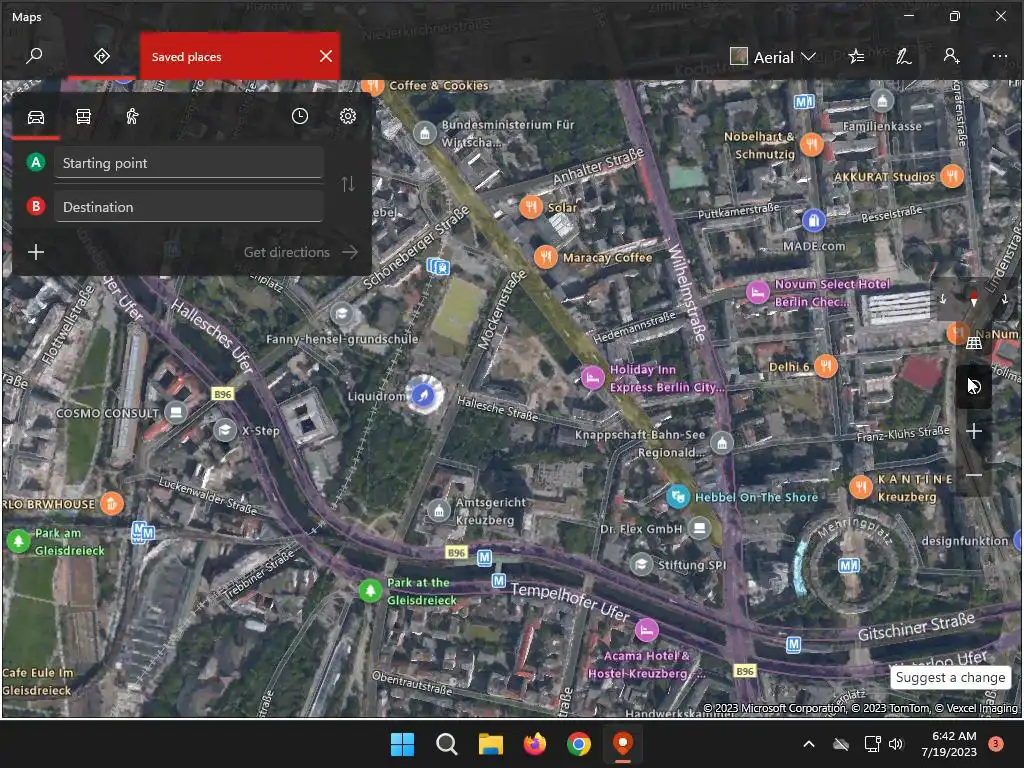Select Stiftung SPI marker
Screen dimensions: 1024x768
[641, 564]
